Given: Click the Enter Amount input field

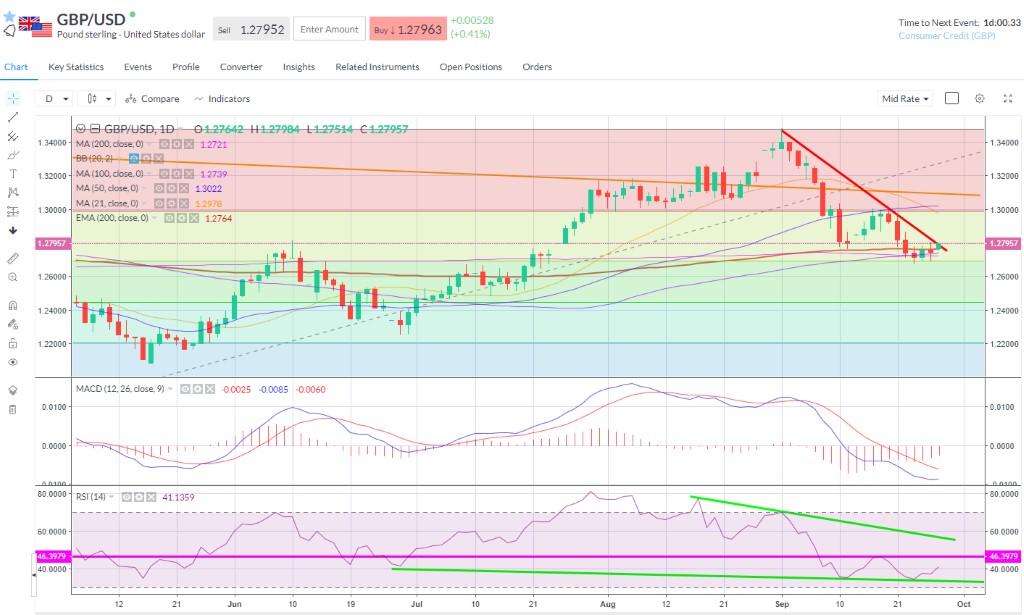Looking at the screenshot, I should click(329, 29).
